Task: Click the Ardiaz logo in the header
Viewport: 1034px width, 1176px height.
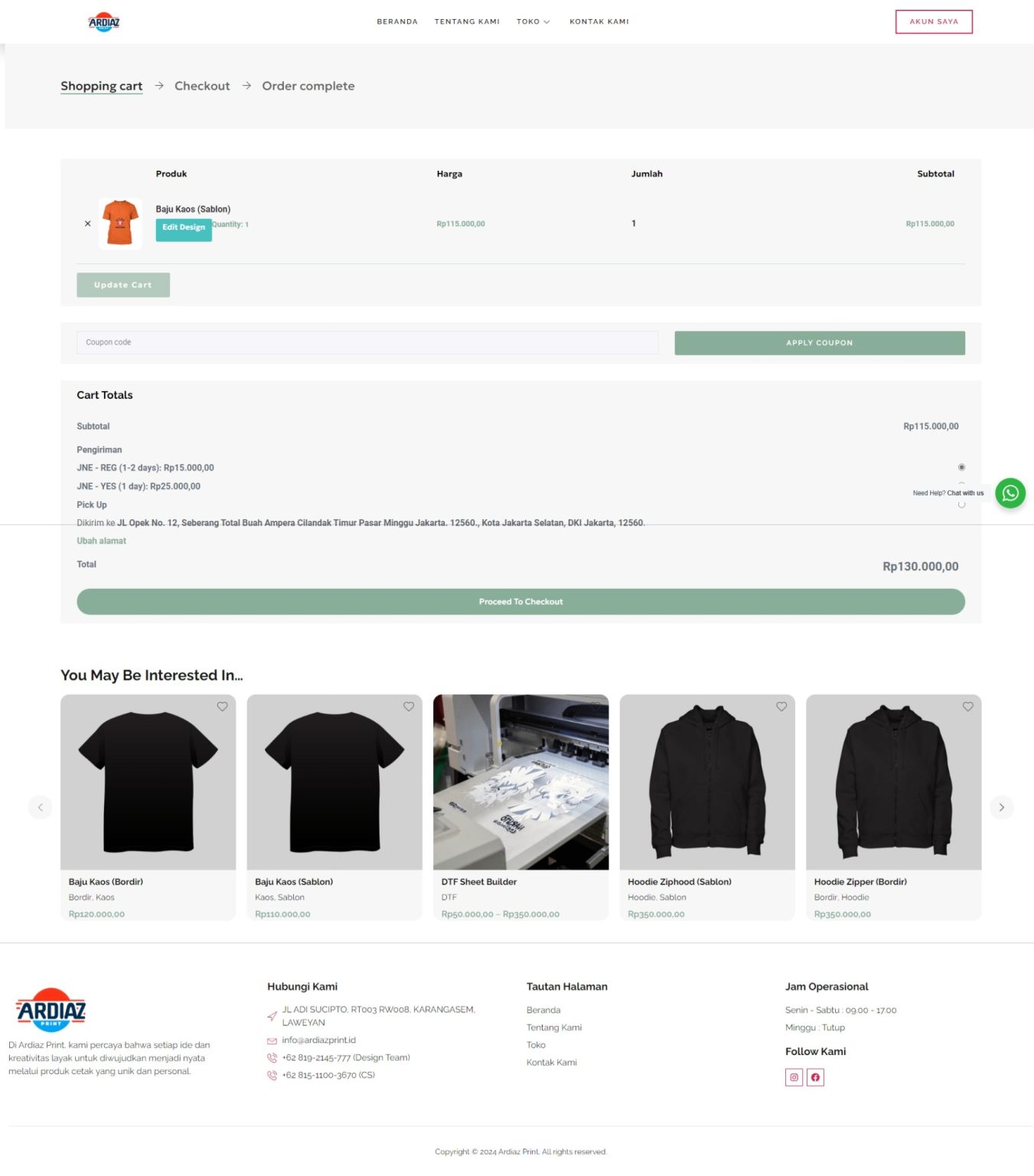Action: pos(104,22)
